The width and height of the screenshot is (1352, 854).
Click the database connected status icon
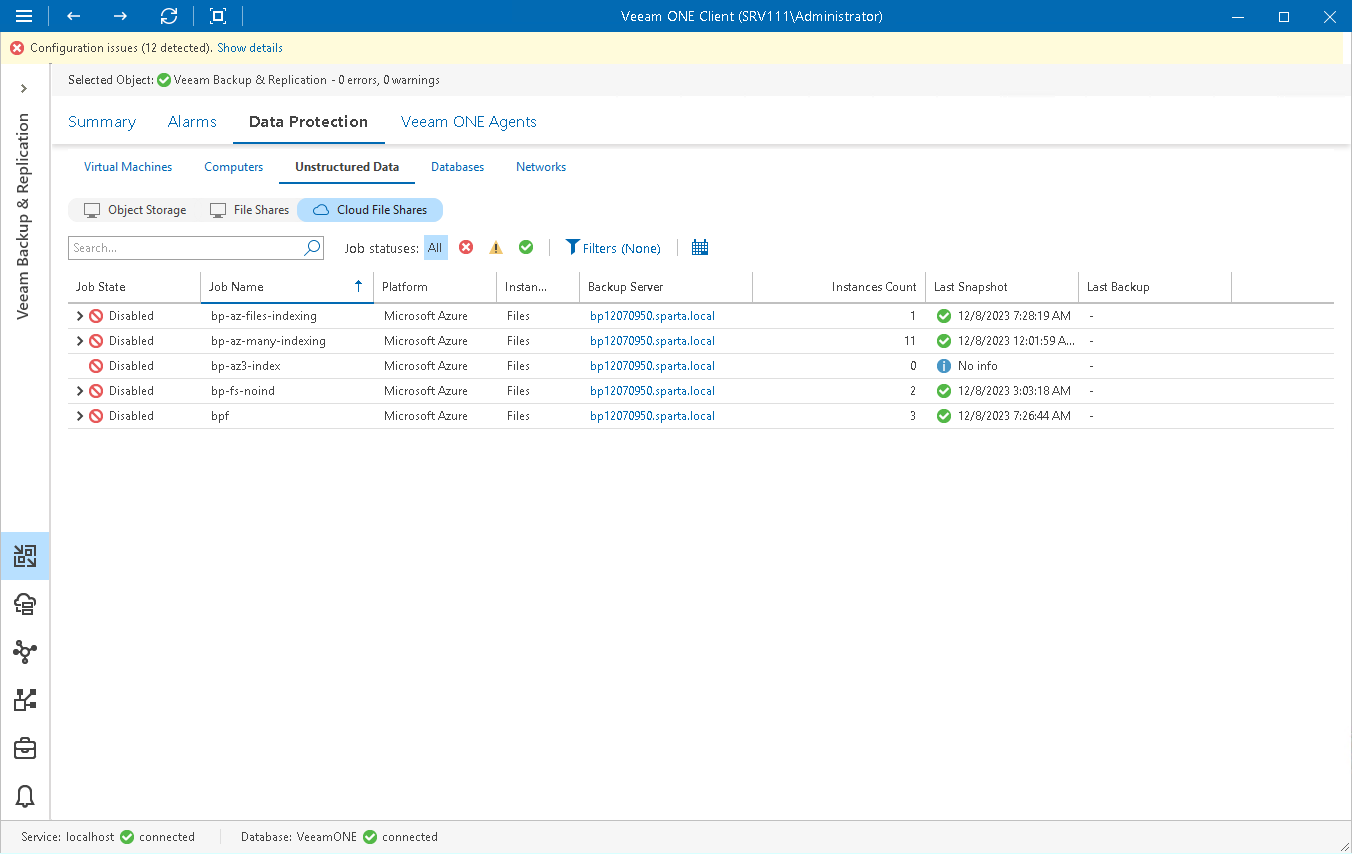pyautogui.click(x=370, y=837)
